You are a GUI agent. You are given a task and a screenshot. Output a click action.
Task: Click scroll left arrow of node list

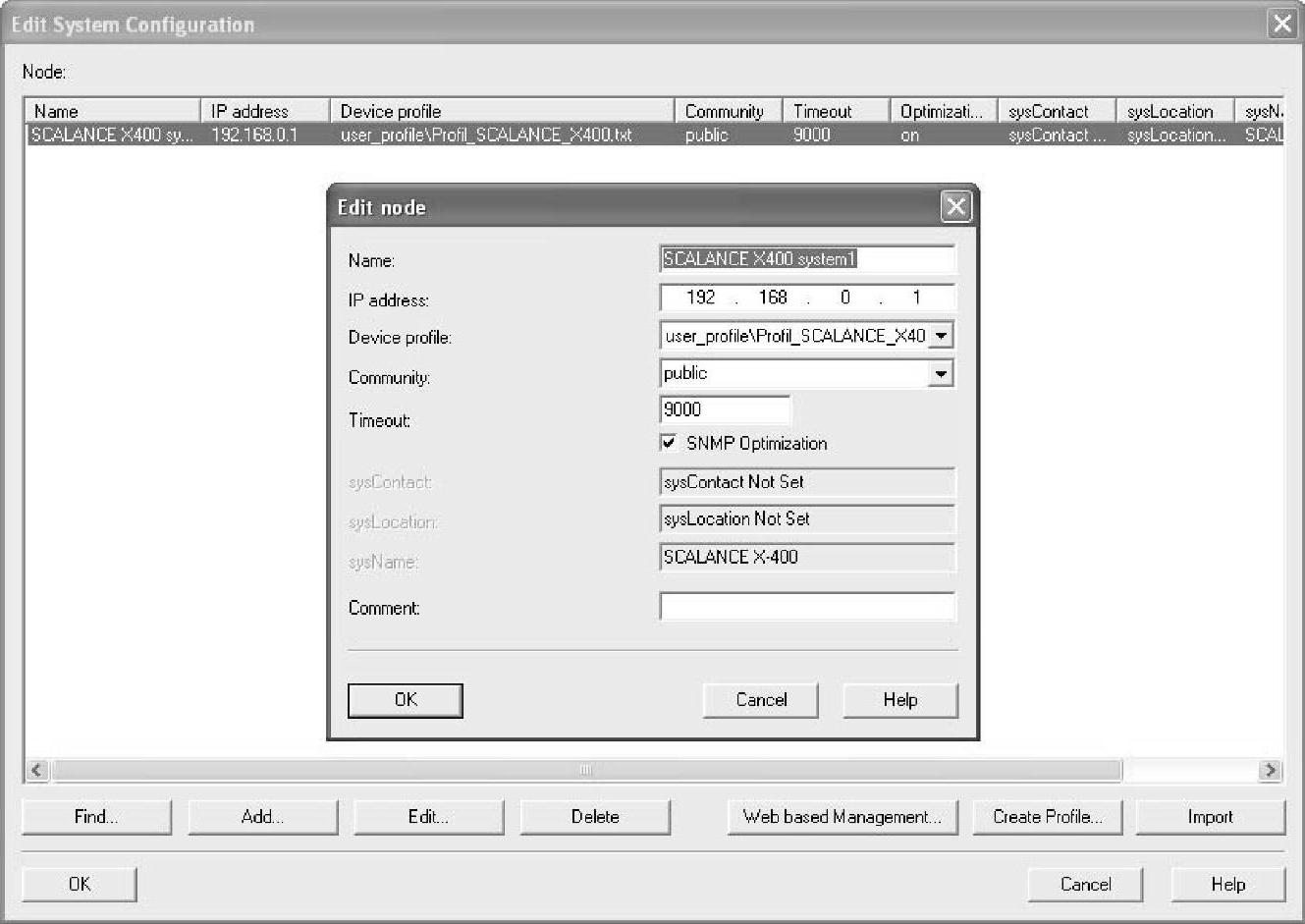coord(36,771)
